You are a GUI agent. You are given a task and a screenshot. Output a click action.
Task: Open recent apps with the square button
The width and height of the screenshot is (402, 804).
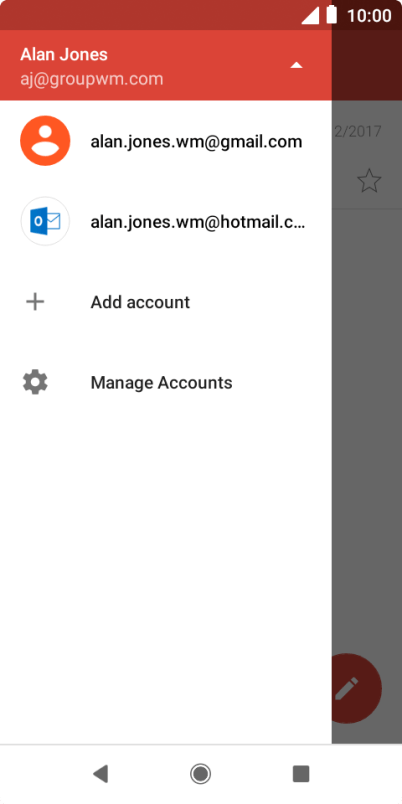point(301,773)
